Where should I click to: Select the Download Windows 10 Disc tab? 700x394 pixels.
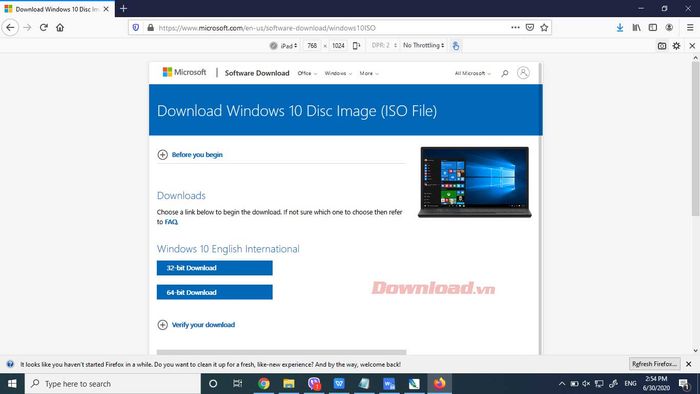(x=57, y=9)
